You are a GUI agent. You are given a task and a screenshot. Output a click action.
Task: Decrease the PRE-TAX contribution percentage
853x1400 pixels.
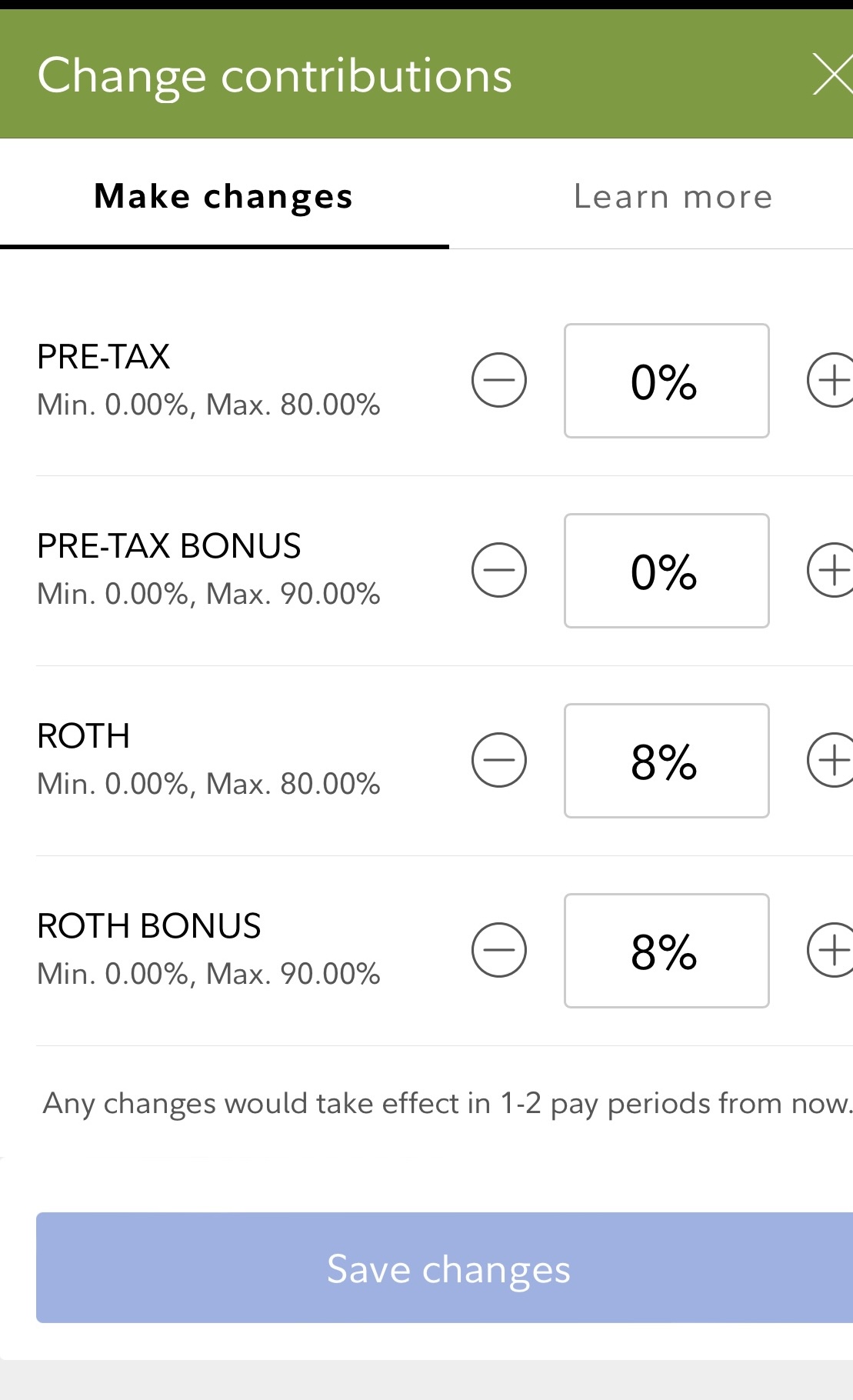coord(499,380)
